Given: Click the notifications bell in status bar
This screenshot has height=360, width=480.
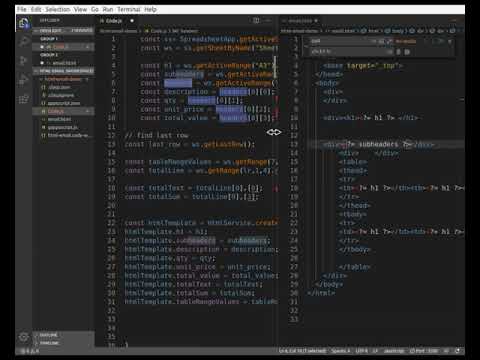Looking at the screenshot, I should click(458, 351).
